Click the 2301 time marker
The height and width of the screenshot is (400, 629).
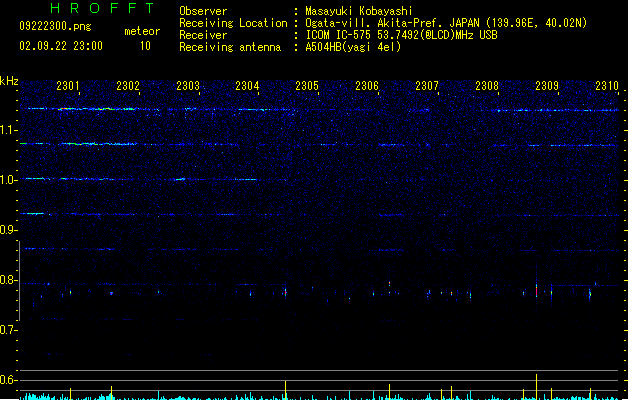point(67,86)
